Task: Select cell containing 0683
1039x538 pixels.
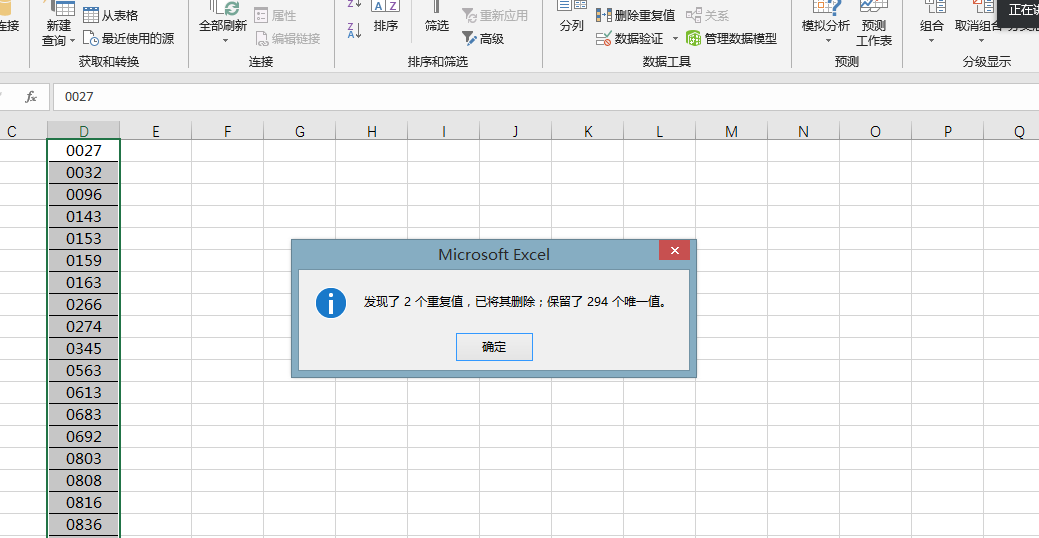Action: coord(83,414)
